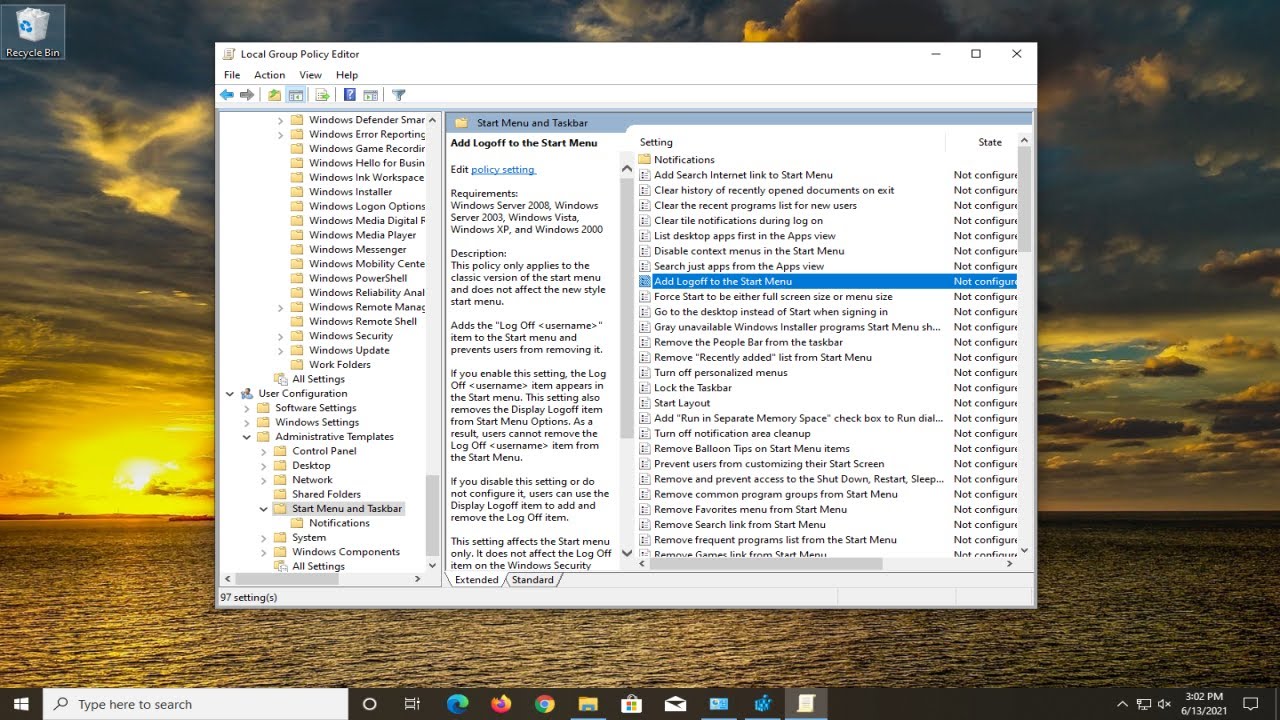Viewport: 1280px width, 720px height.
Task: Open the View menu
Action: [311, 75]
